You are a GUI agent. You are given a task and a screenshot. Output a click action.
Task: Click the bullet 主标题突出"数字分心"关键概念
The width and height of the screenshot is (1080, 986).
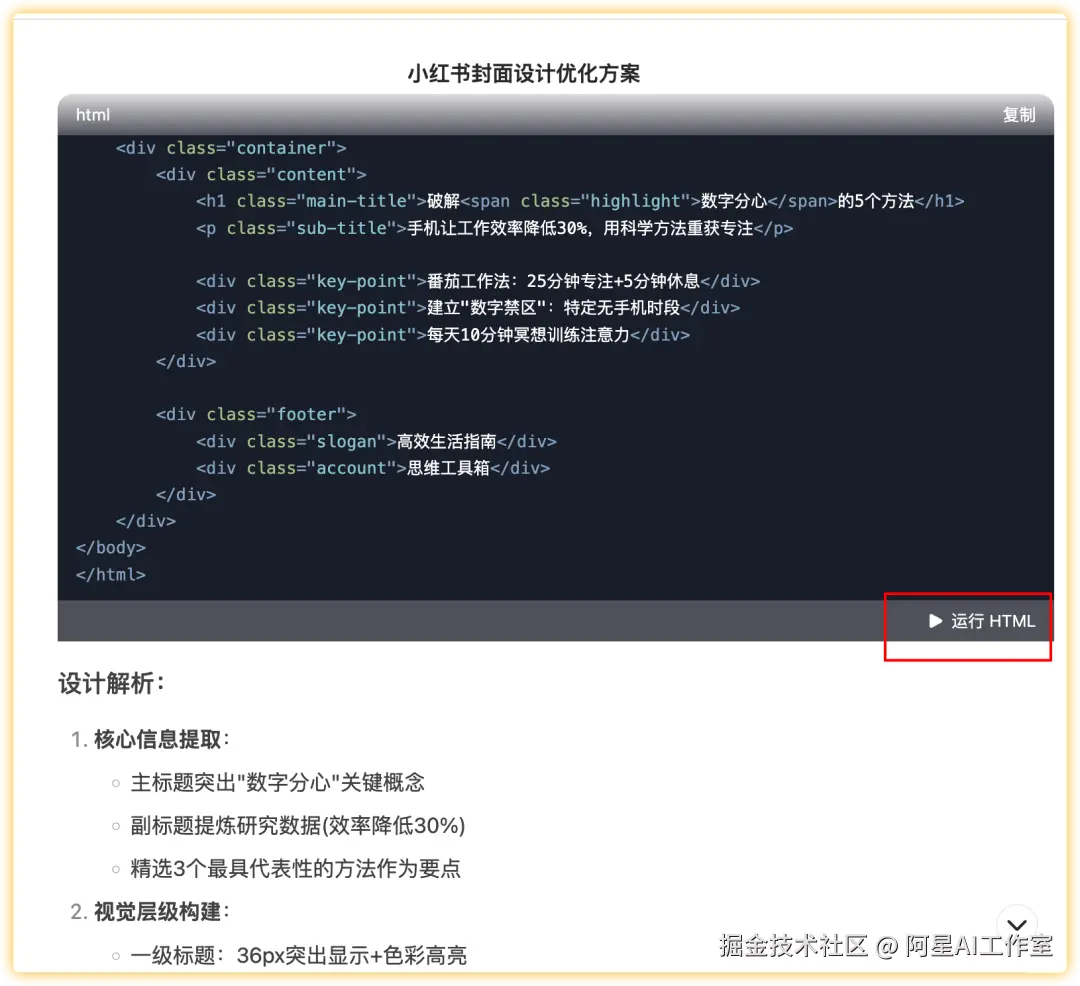278,782
